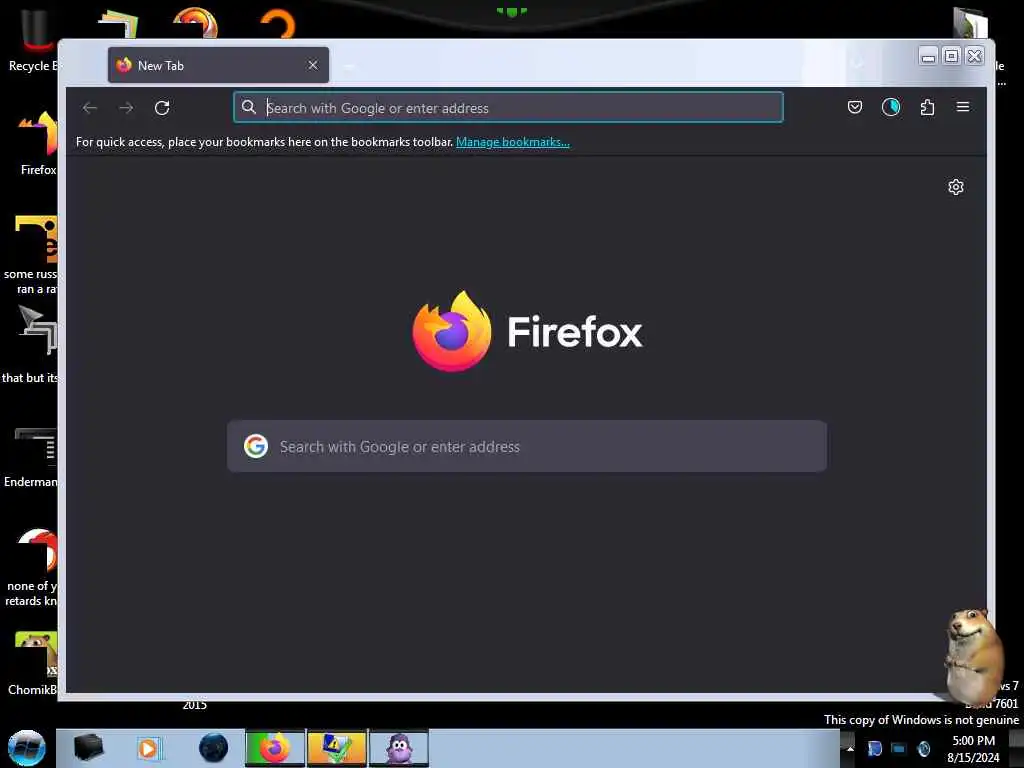Open the Windows Start orb
This screenshot has width=1024, height=768.
pos(27,748)
